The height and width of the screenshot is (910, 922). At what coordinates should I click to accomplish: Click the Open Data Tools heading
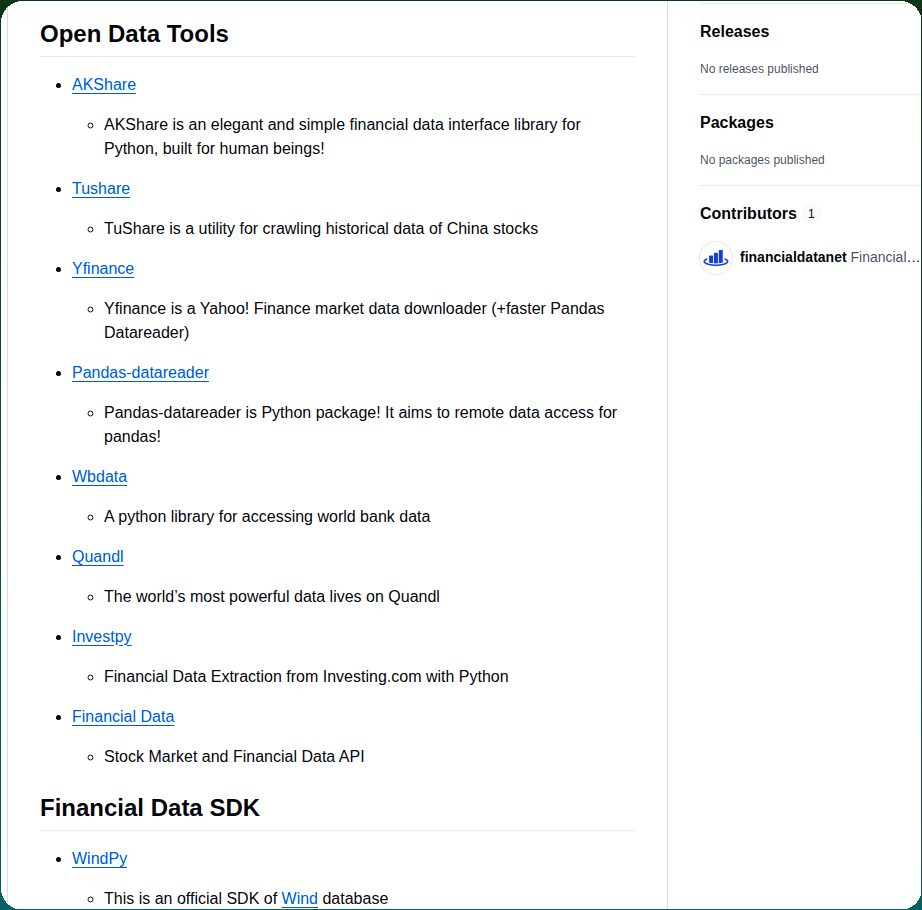click(x=134, y=34)
